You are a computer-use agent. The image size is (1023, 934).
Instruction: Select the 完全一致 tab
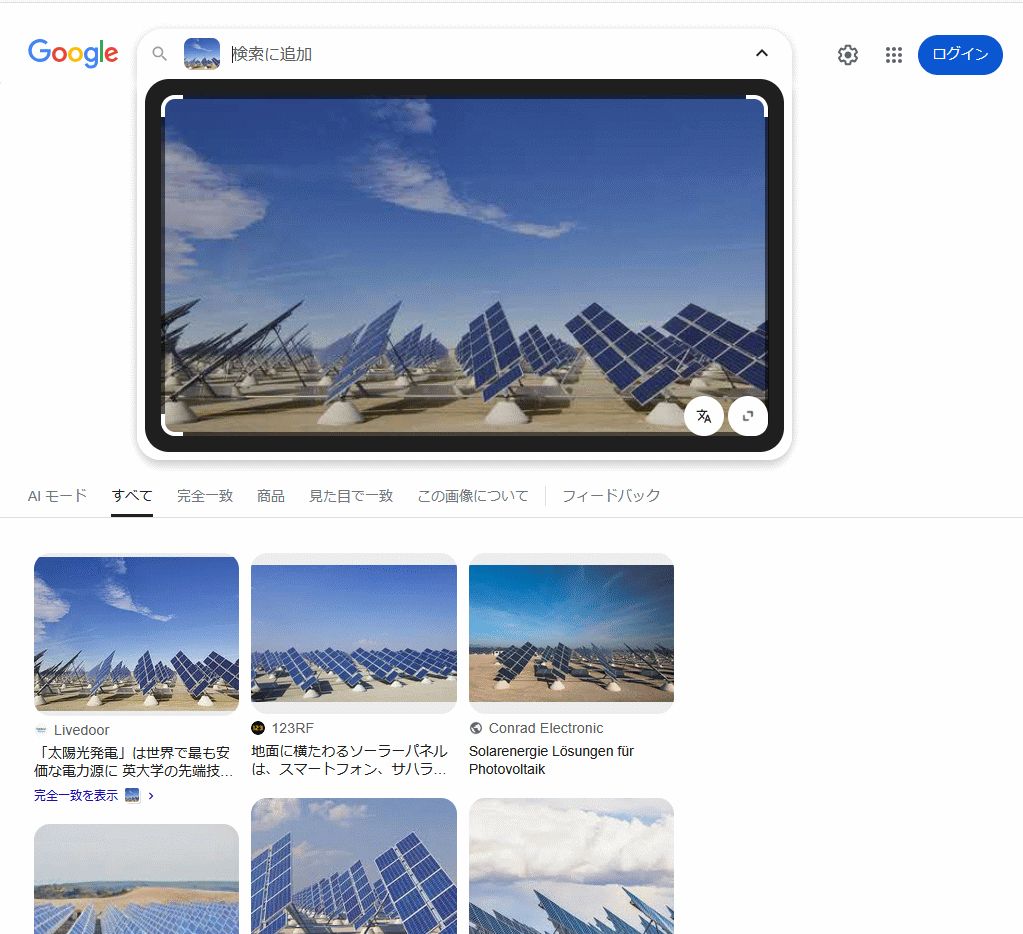(x=205, y=496)
